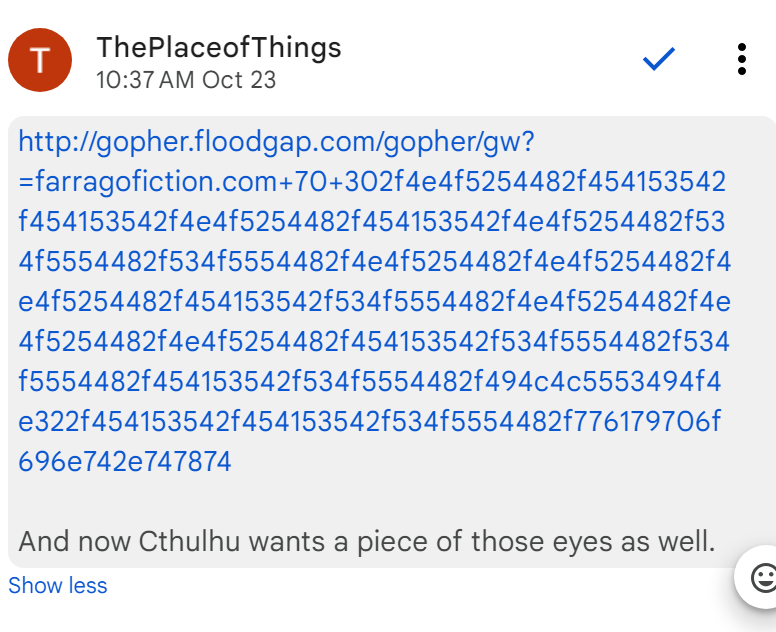Click the URL line starting f5554482f4541
Screen dimensions: 776x632
pyautogui.click(x=370, y=383)
